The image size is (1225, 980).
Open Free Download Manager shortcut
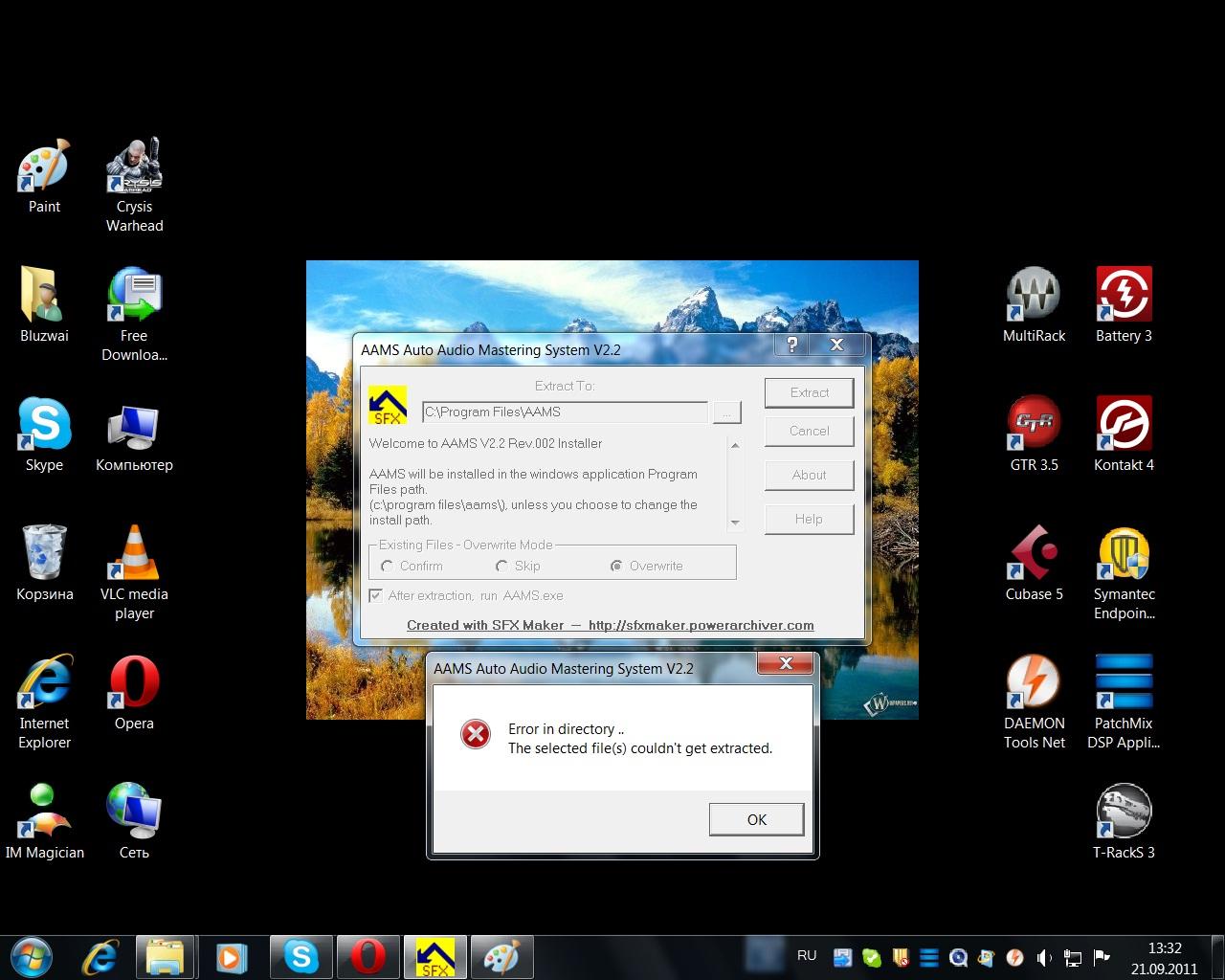pyautogui.click(x=134, y=315)
